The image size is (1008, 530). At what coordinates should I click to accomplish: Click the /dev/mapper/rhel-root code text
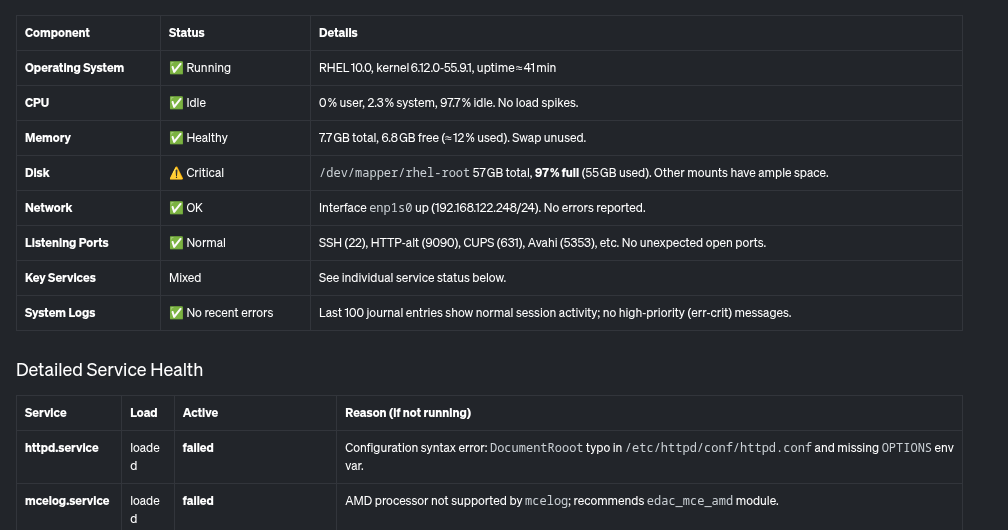click(x=394, y=173)
